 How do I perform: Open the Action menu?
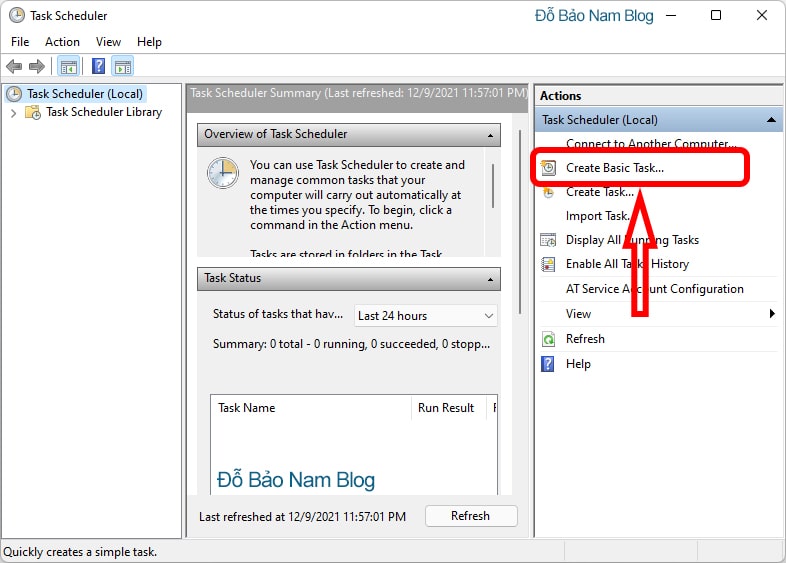coord(62,42)
